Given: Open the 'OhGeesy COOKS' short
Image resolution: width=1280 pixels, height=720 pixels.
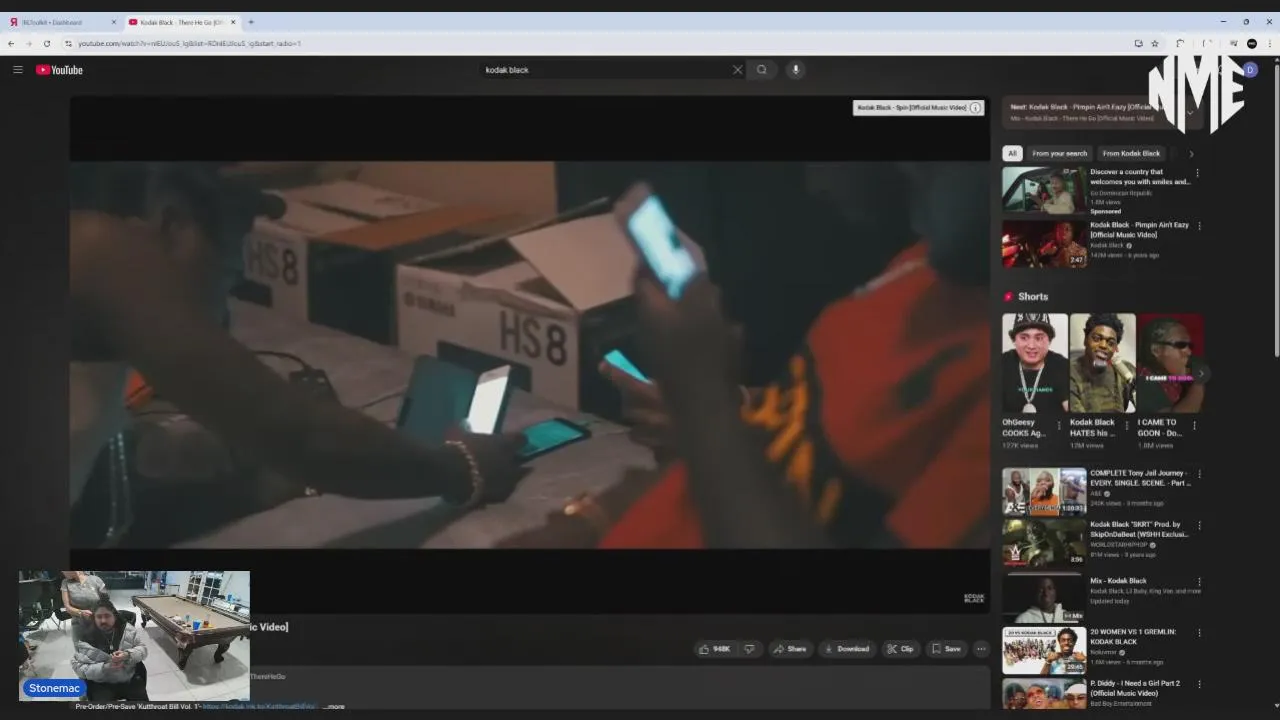Looking at the screenshot, I should [x=1035, y=363].
